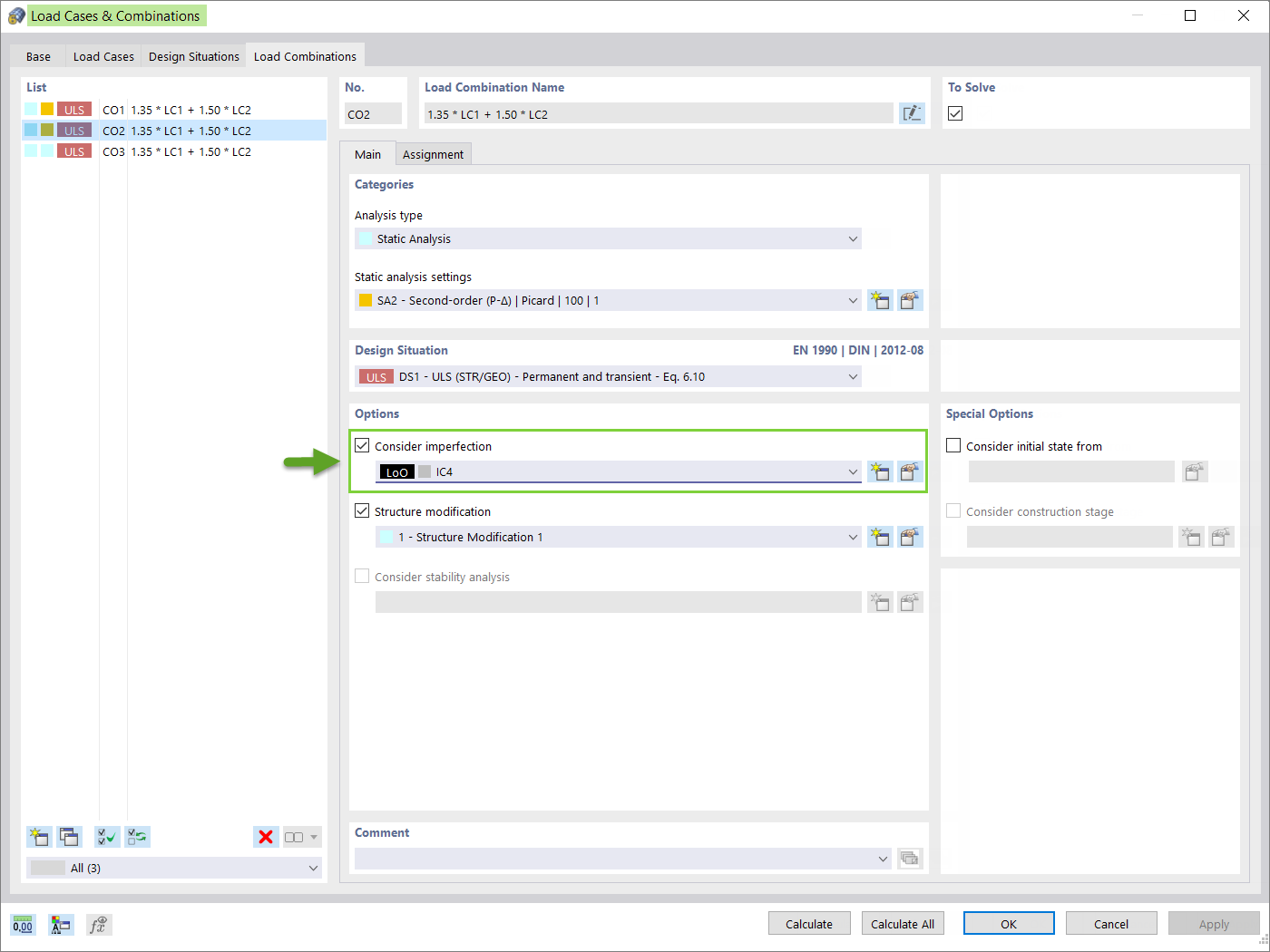The width and height of the screenshot is (1270, 952).
Task: Click invert selection icon below list
Action: click(137, 837)
